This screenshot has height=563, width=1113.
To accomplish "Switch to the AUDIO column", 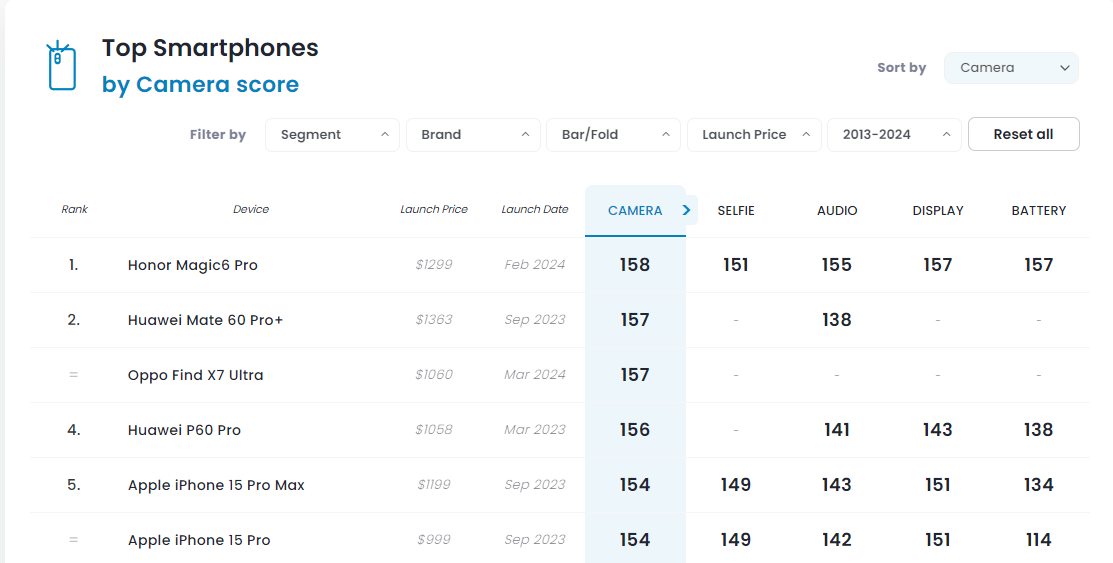I will (x=837, y=211).
